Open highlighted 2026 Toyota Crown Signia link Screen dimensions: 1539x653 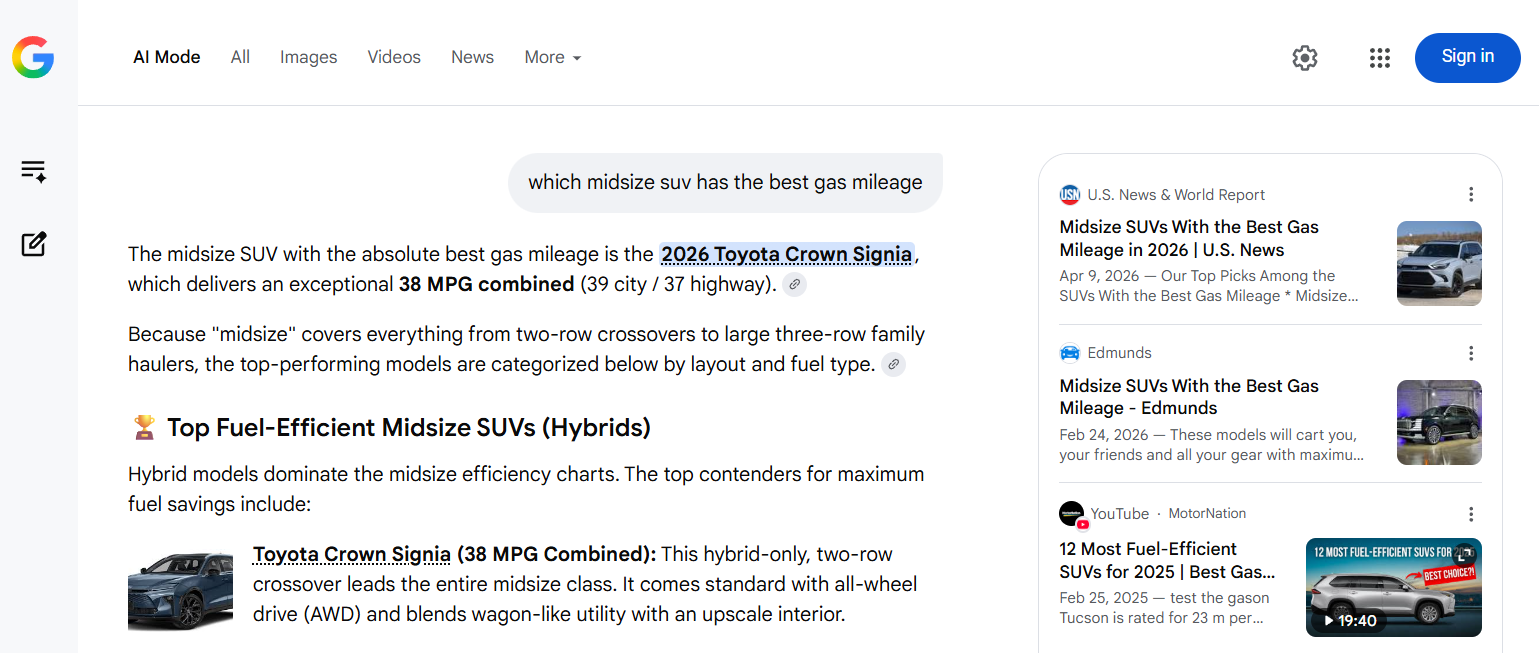point(786,254)
